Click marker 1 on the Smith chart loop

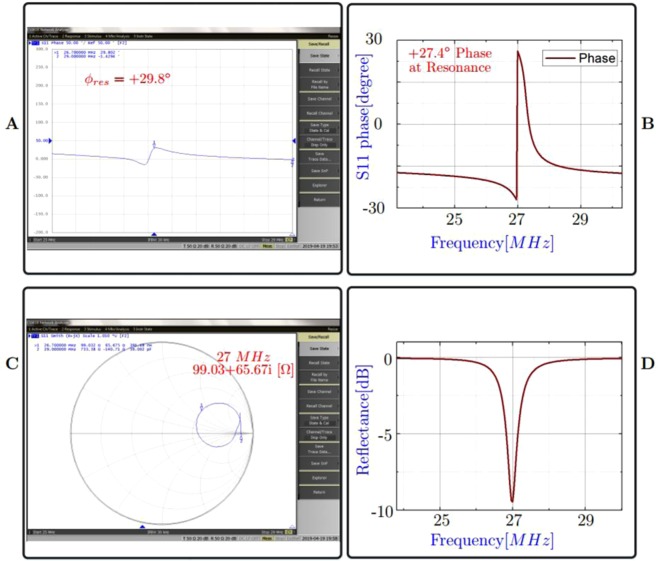pos(203,406)
